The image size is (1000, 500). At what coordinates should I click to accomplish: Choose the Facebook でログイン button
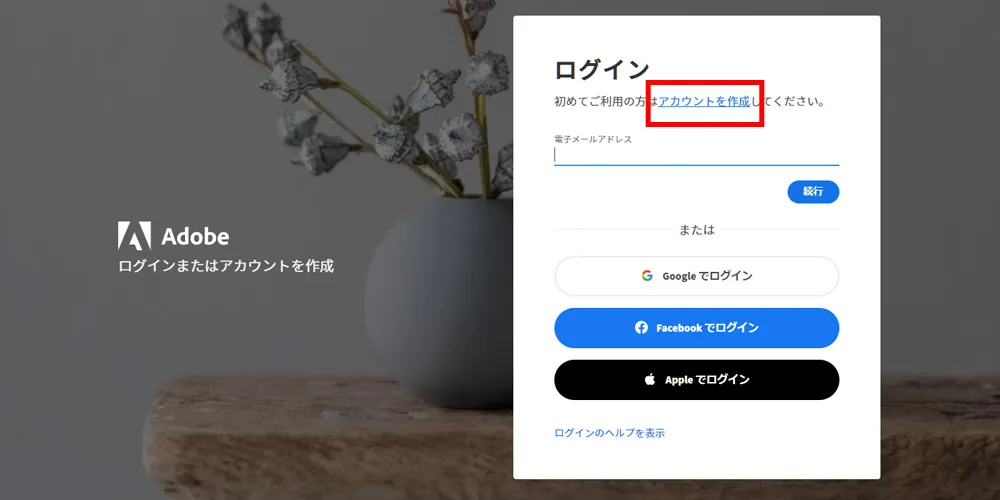tap(696, 328)
